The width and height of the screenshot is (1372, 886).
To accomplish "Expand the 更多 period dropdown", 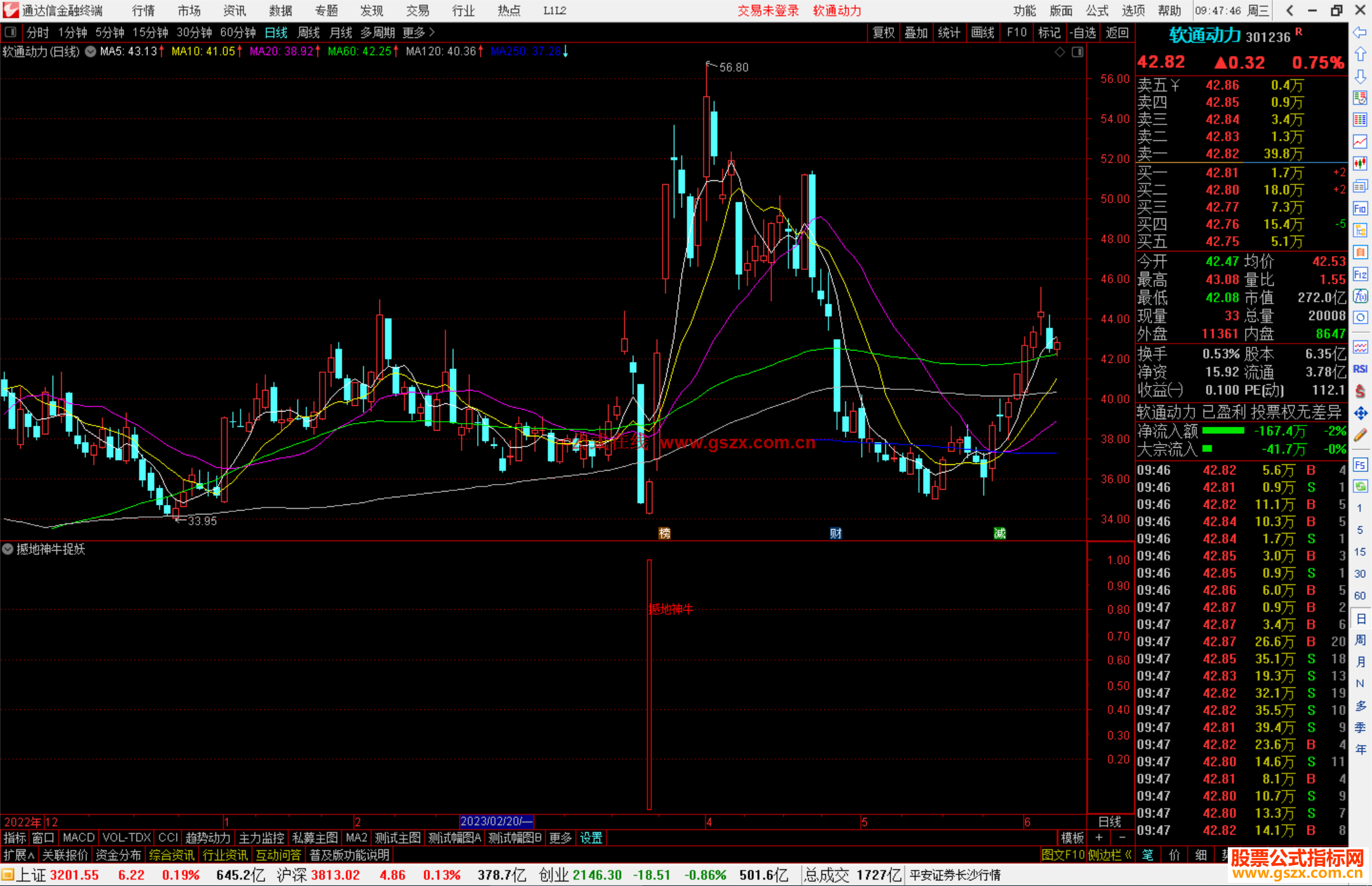I will point(419,32).
